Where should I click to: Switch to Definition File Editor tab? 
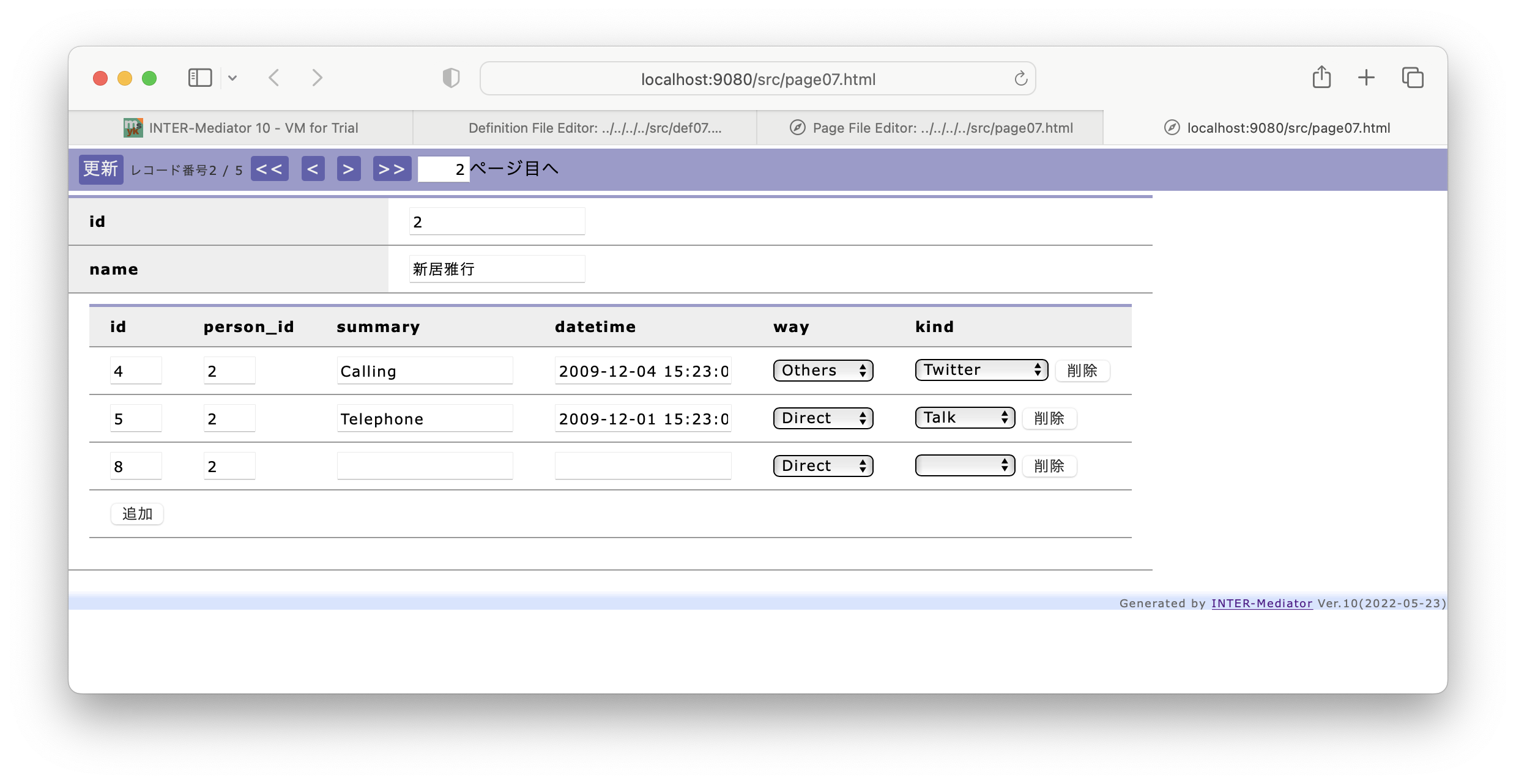pyautogui.click(x=585, y=128)
